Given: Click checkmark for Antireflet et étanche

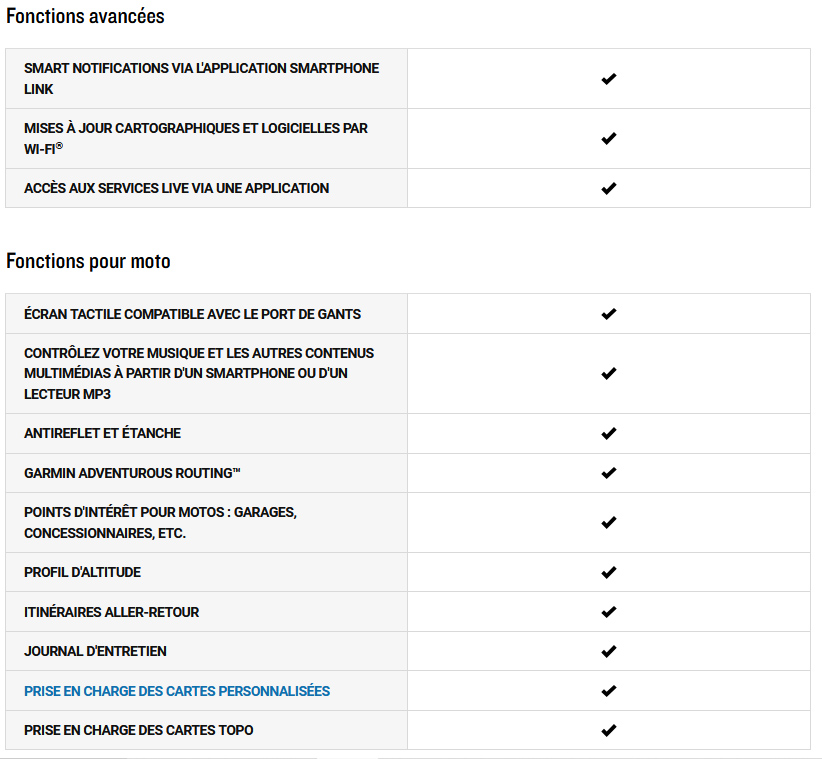Looking at the screenshot, I should click(609, 433).
